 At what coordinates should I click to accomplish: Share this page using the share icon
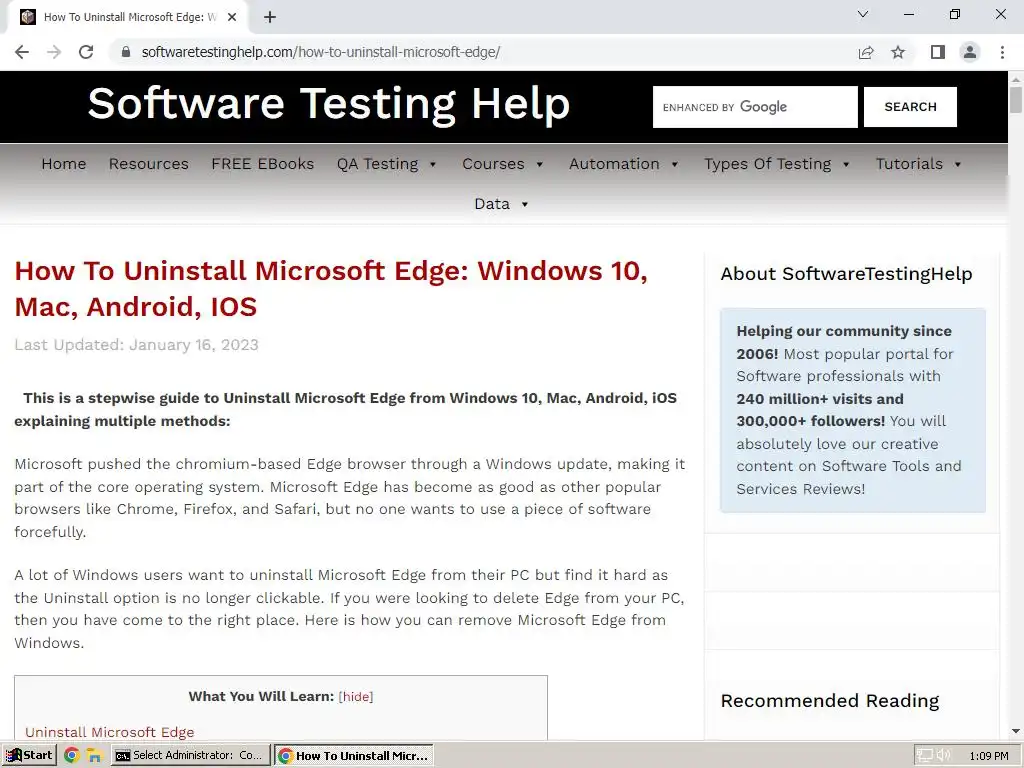(x=866, y=52)
